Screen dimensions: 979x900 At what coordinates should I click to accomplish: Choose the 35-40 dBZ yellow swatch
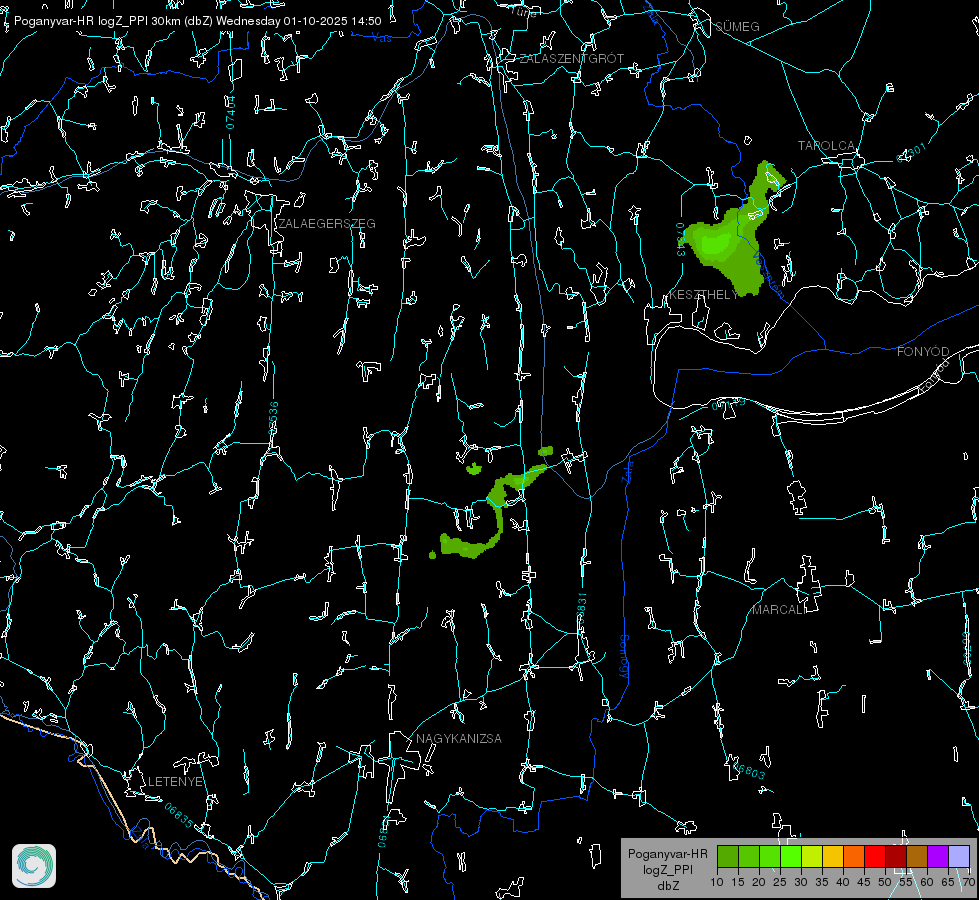[x=834, y=856]
